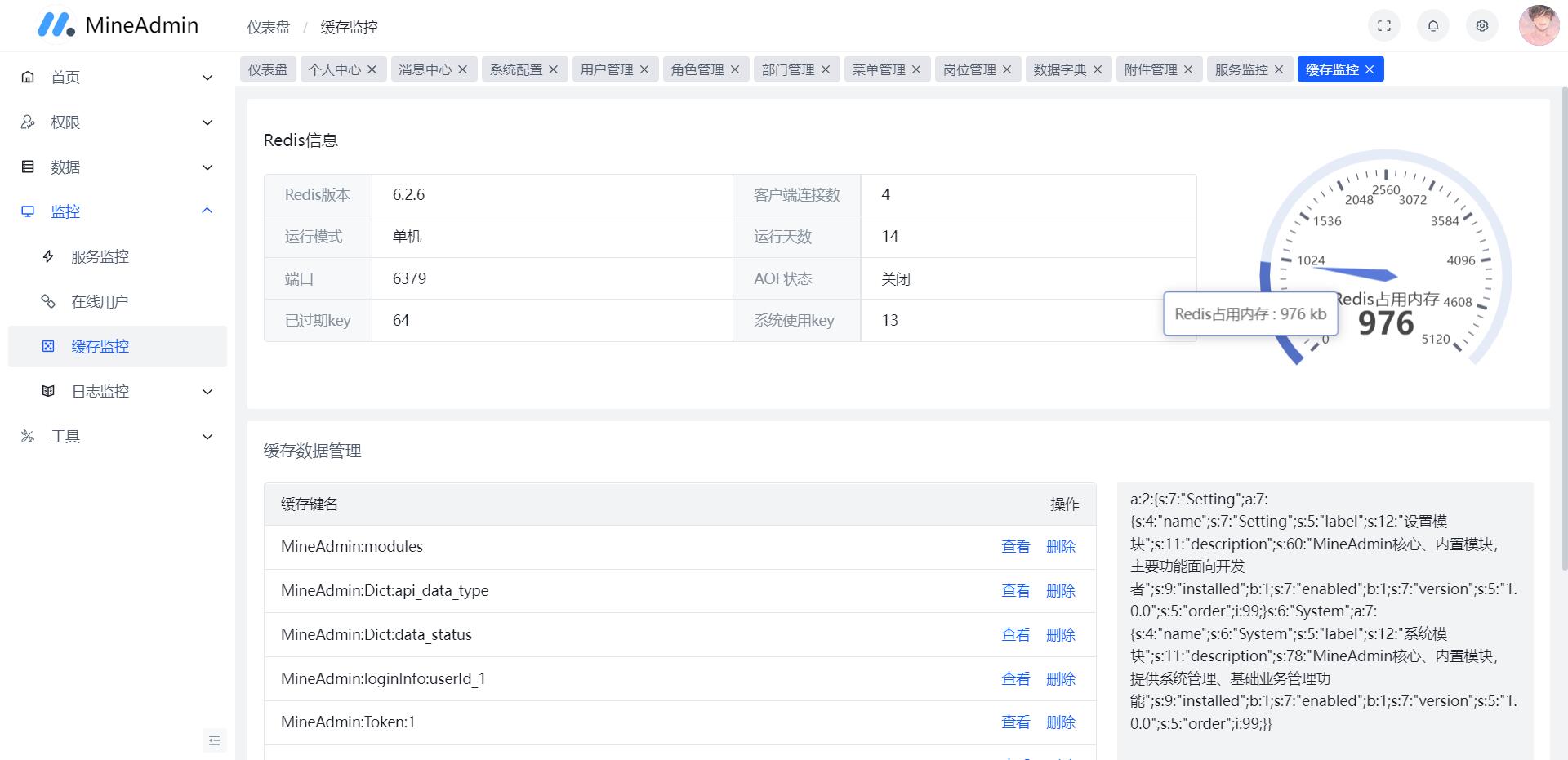
Task: Open 在线用户 in the sidebar
Action: pyautogui.click(x=118, y=301)
